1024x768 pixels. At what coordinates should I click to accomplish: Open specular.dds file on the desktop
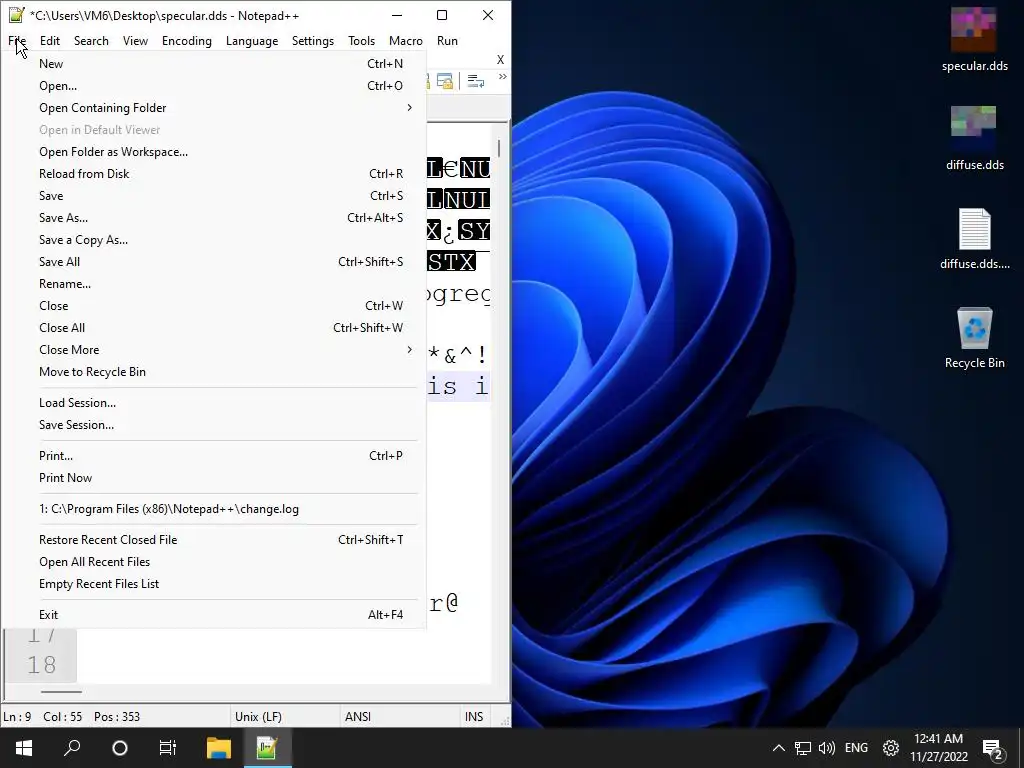coord(974,40)
